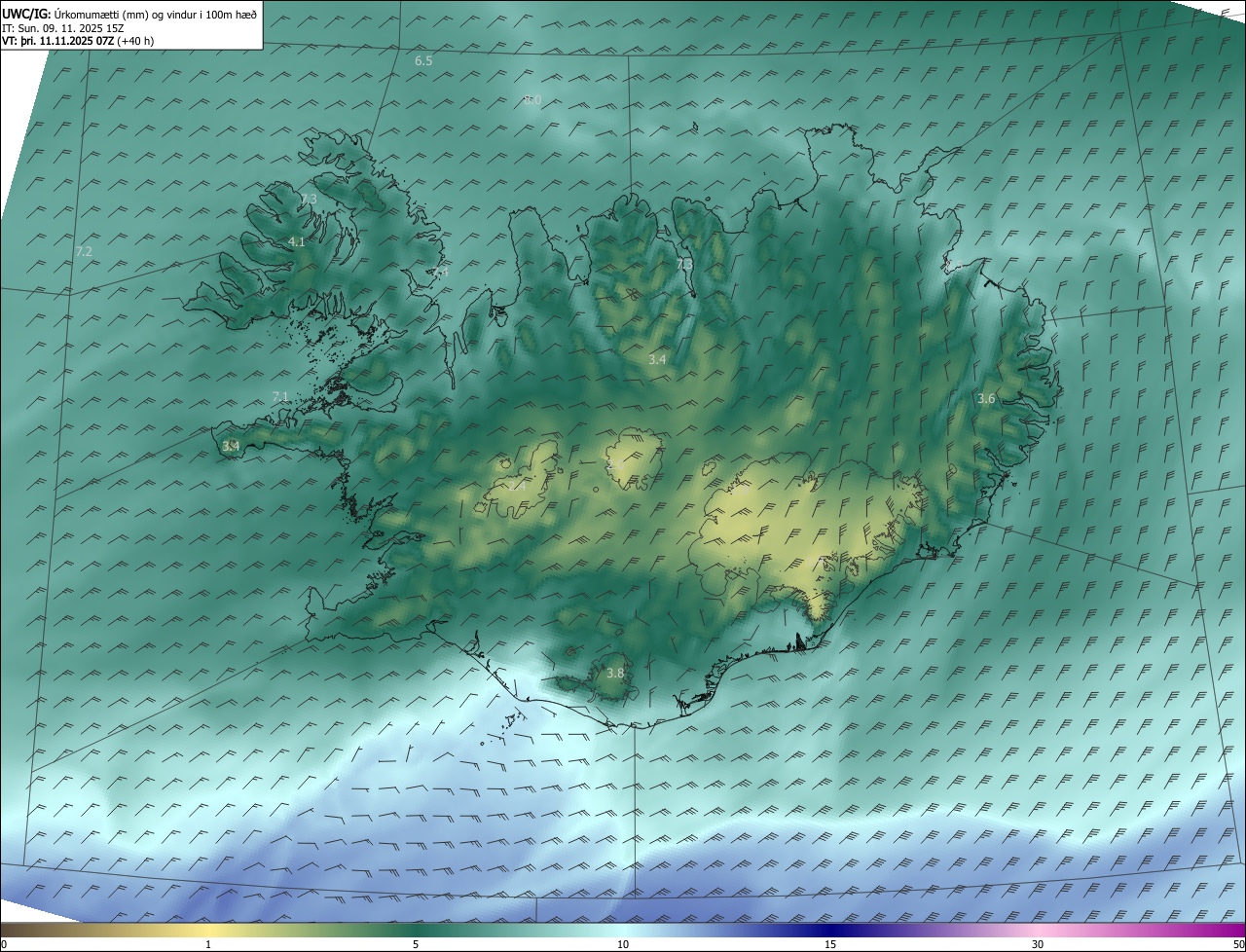Viewport: 1246px width, 952px height.
Task: Click the '30' tick on the color scale
Action: coord(1038,945)
